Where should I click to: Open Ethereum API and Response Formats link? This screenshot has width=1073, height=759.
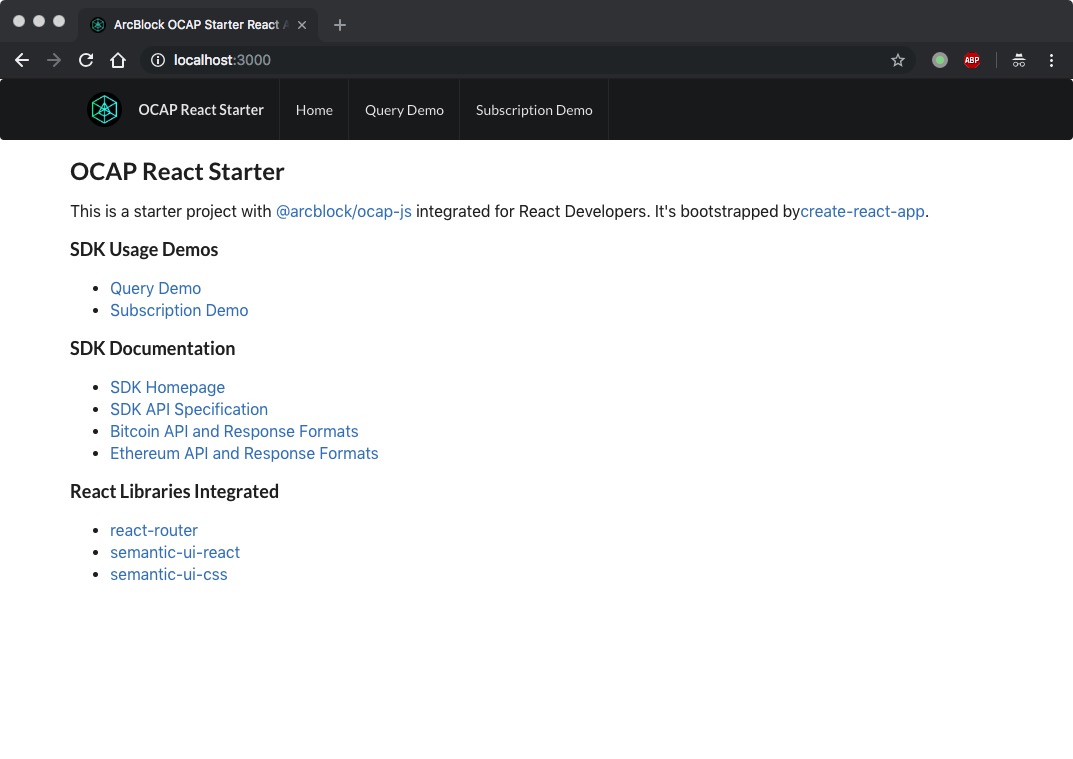(x=244, y=453)
